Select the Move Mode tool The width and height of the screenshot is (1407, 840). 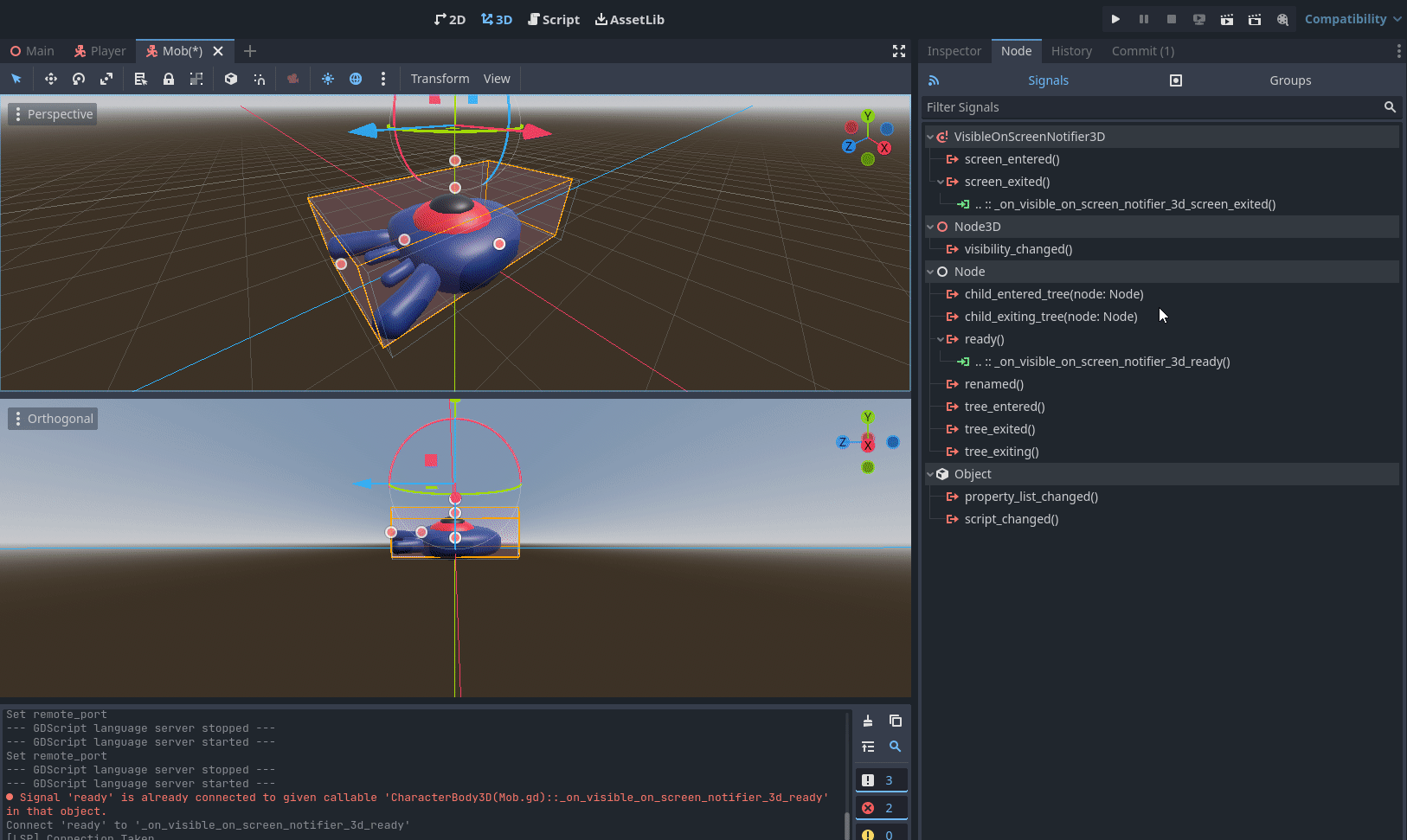tap(50, 78)
